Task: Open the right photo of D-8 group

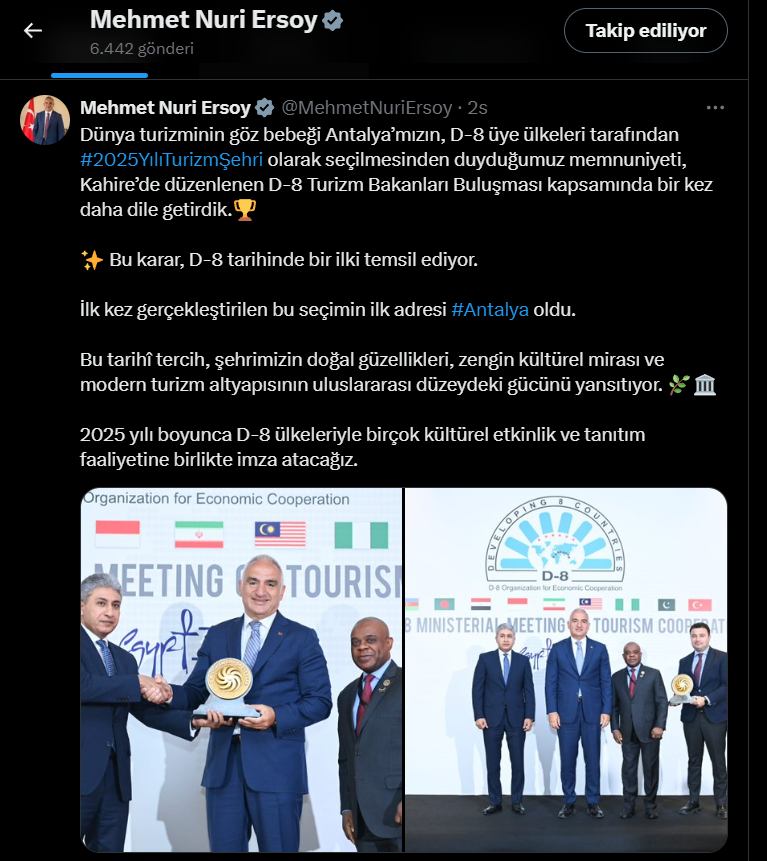Action: 566,670
